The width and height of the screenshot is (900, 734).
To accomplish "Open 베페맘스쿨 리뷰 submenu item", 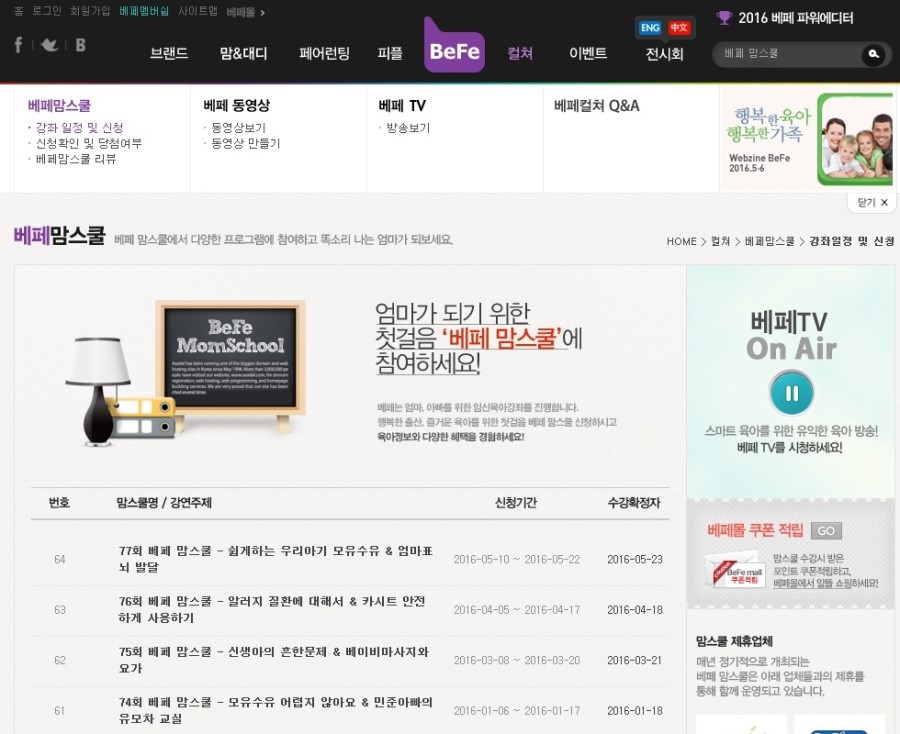I will tap(76, 159).
